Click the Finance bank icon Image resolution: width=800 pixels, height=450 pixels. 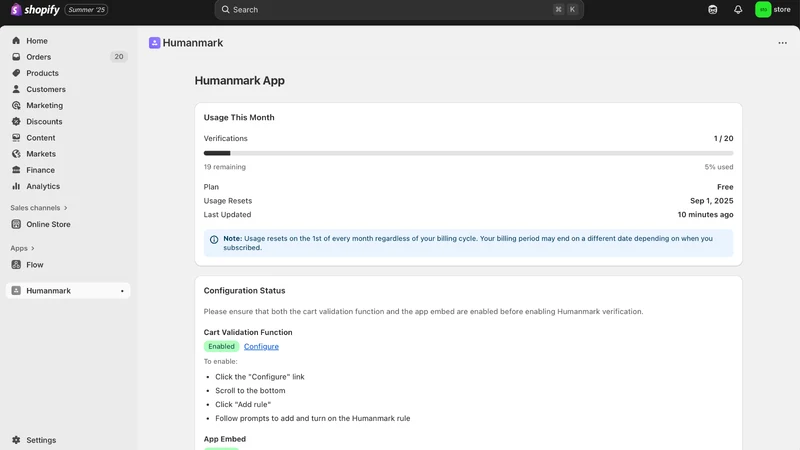(x=16, y=170)
